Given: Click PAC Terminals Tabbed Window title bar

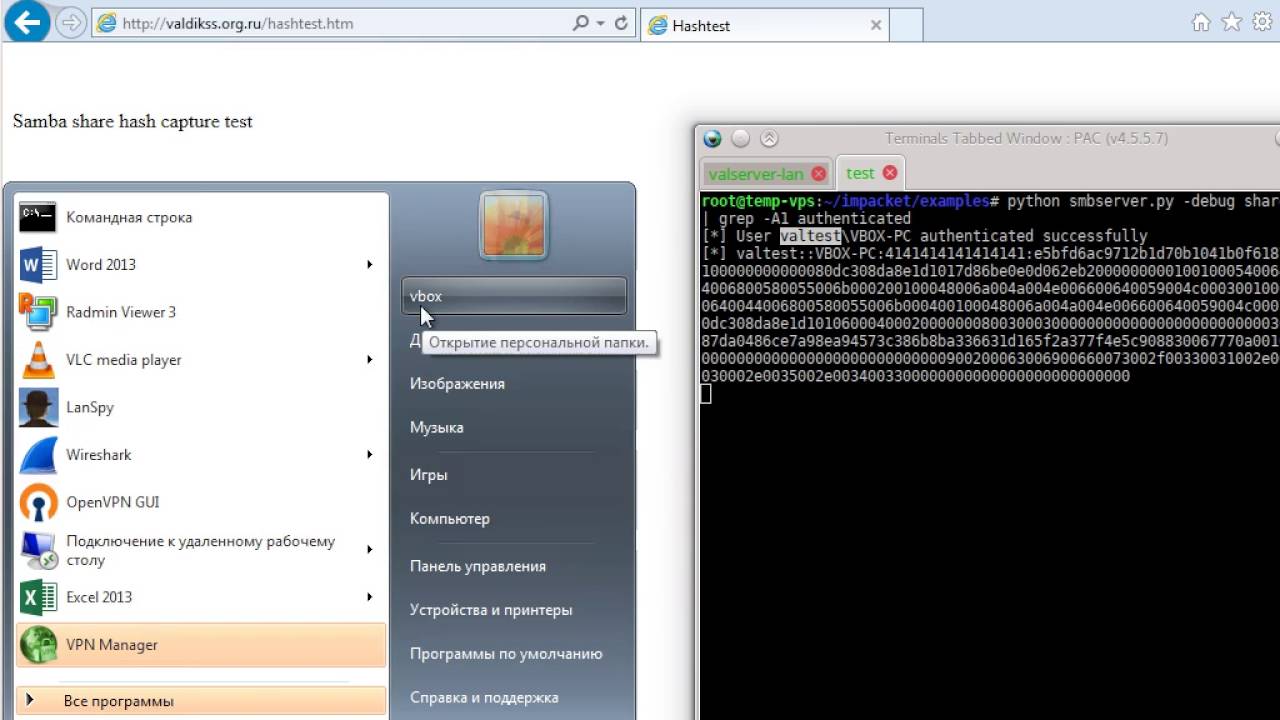Looking at the screenshot, I should pyautogui.click(x=1026, y=139).
